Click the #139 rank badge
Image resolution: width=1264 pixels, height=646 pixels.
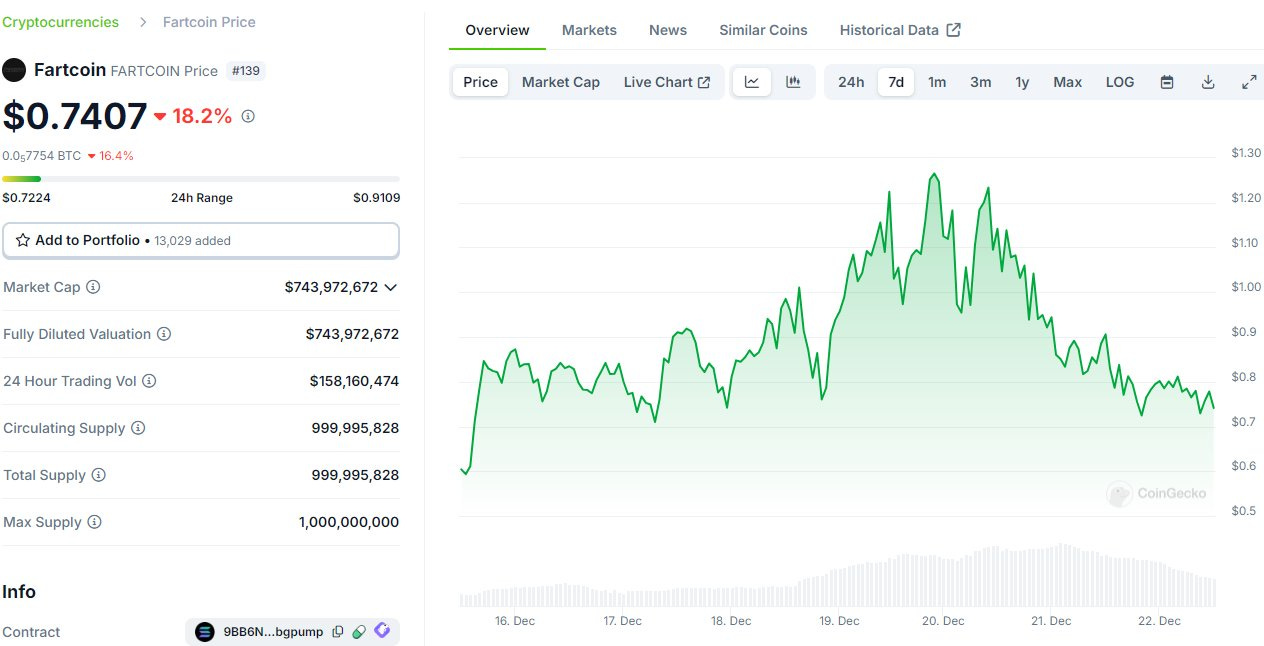[245, 71]
